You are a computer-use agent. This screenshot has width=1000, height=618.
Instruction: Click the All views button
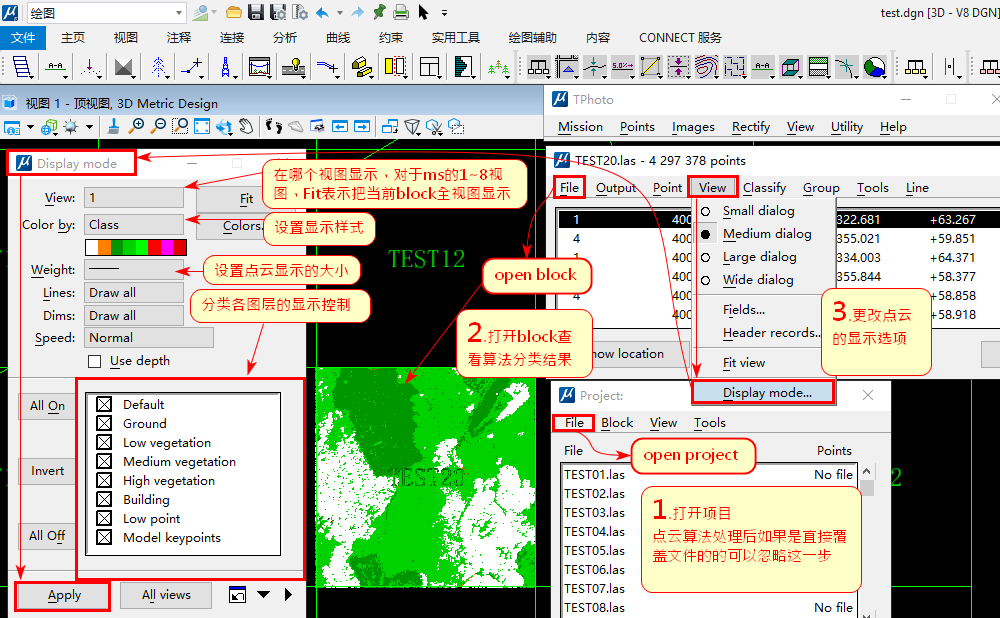(166, 595)
